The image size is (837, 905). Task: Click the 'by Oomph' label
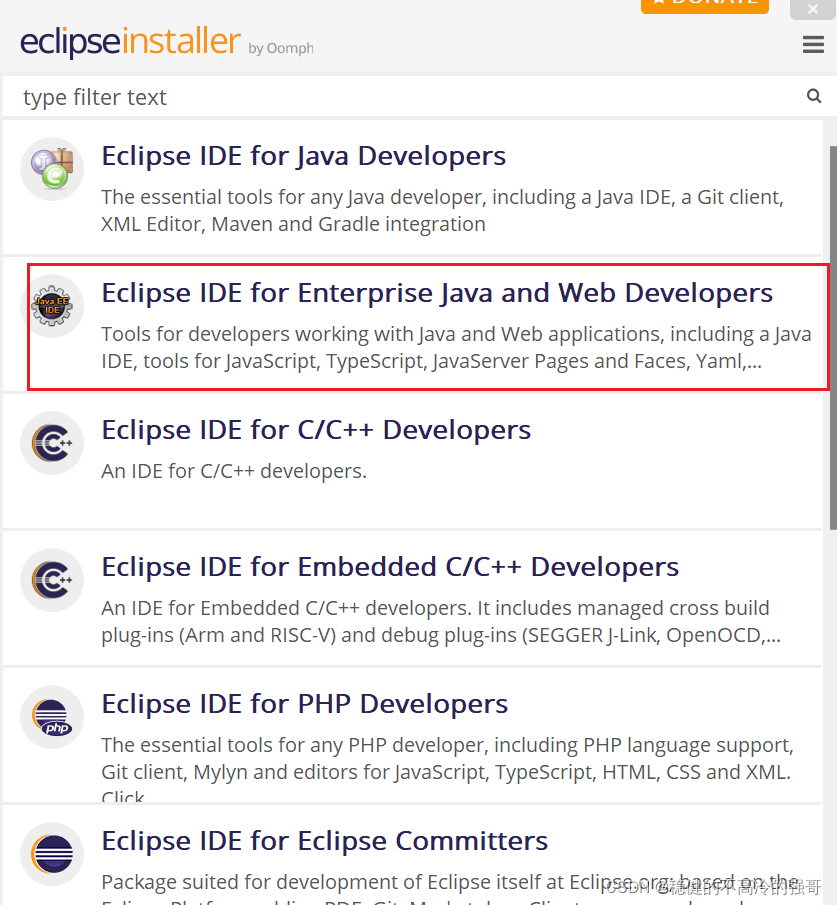(x=280, y=48)
